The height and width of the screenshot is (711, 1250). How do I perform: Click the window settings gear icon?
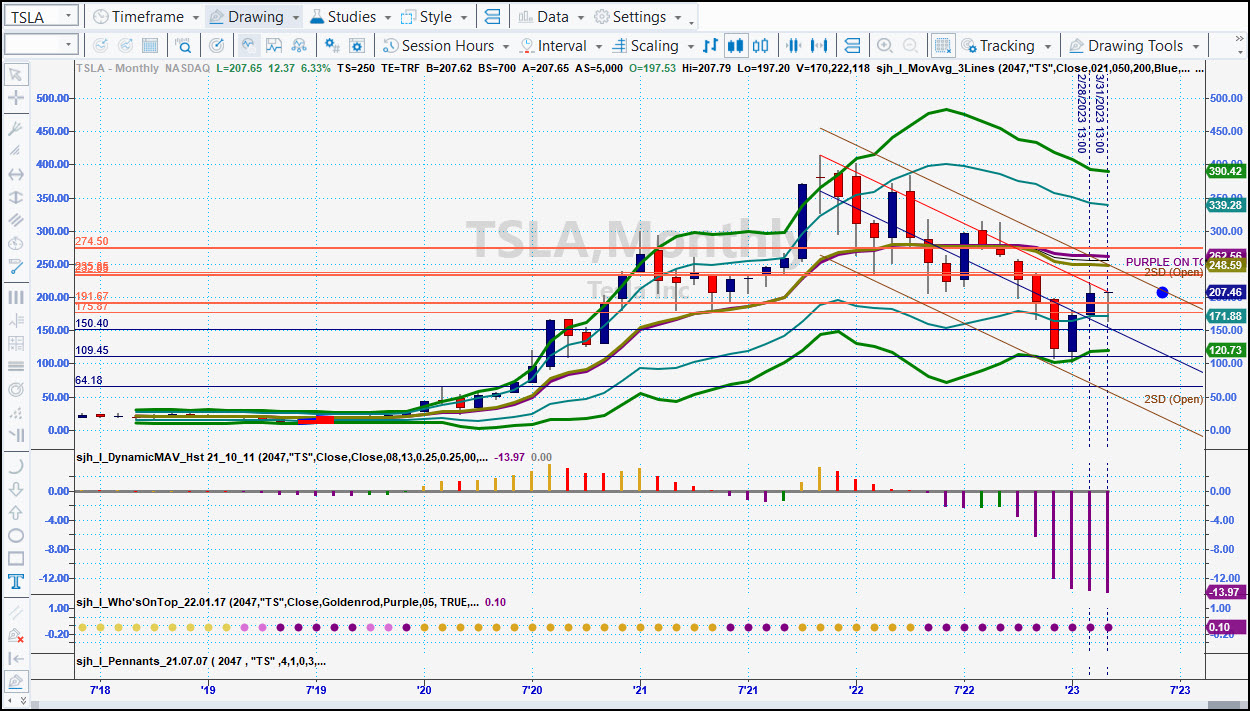click(357, 45)
